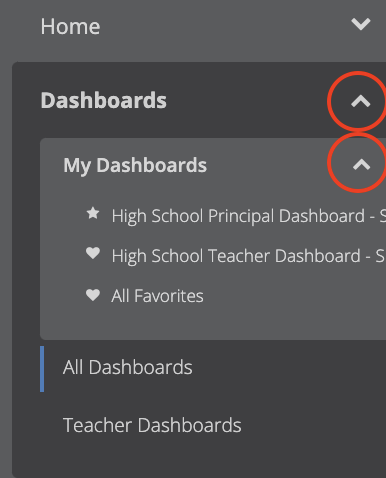Click the heart icon beside Teacher Dashboard
This screenshot has width=386, height=478.
pyautogui.click(x=93, y=253)
